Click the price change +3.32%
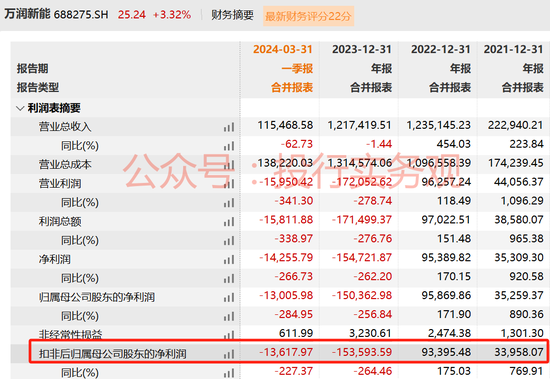This screenshot has width=550, height=379. click(x=172, y=15)
